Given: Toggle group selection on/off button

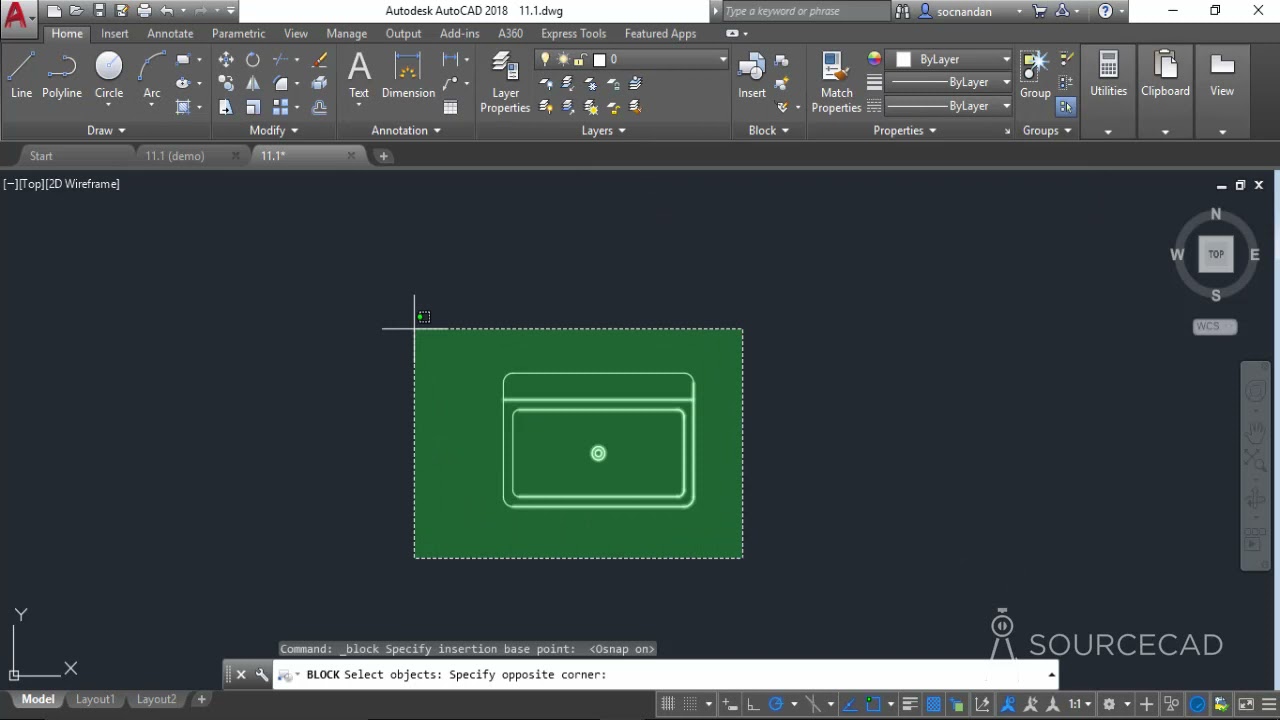Looking at the screenshot, I should click(x=1066, y=106).
